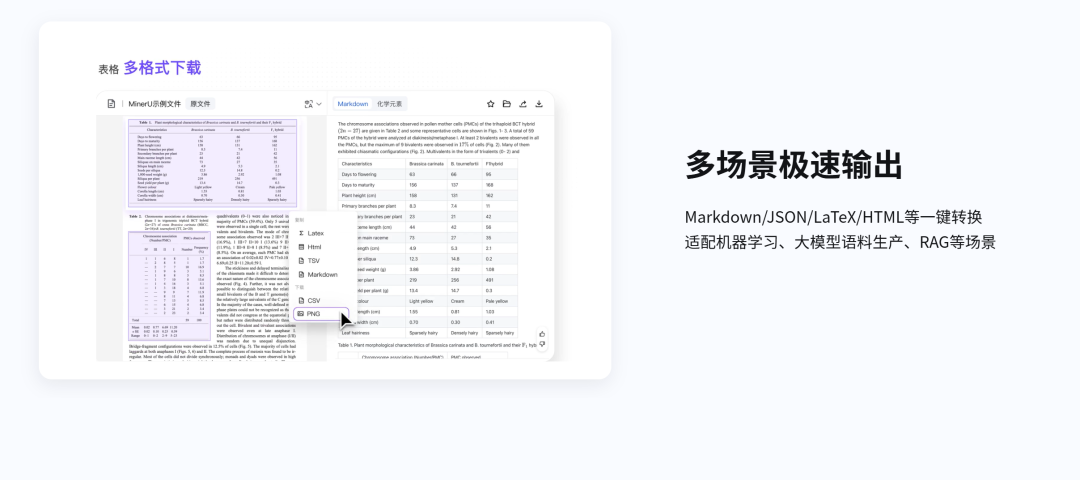
Task: Select TSV from the format menu
Action: pos(313,260)
